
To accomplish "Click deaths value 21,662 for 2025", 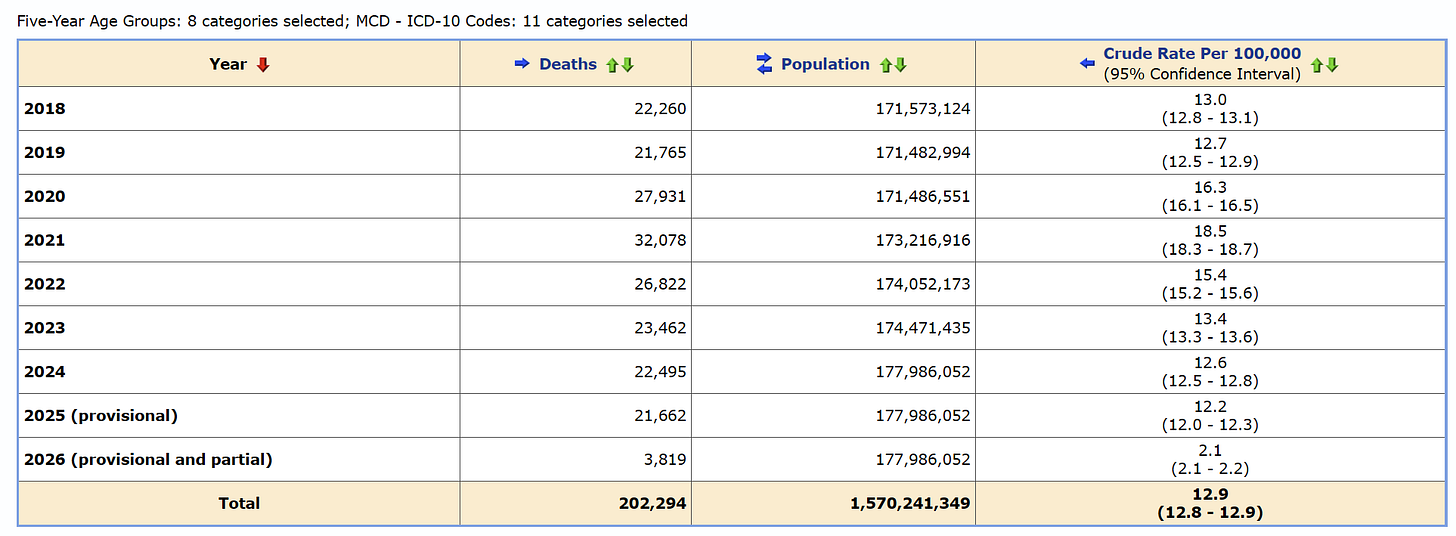I will pos(660,416).
